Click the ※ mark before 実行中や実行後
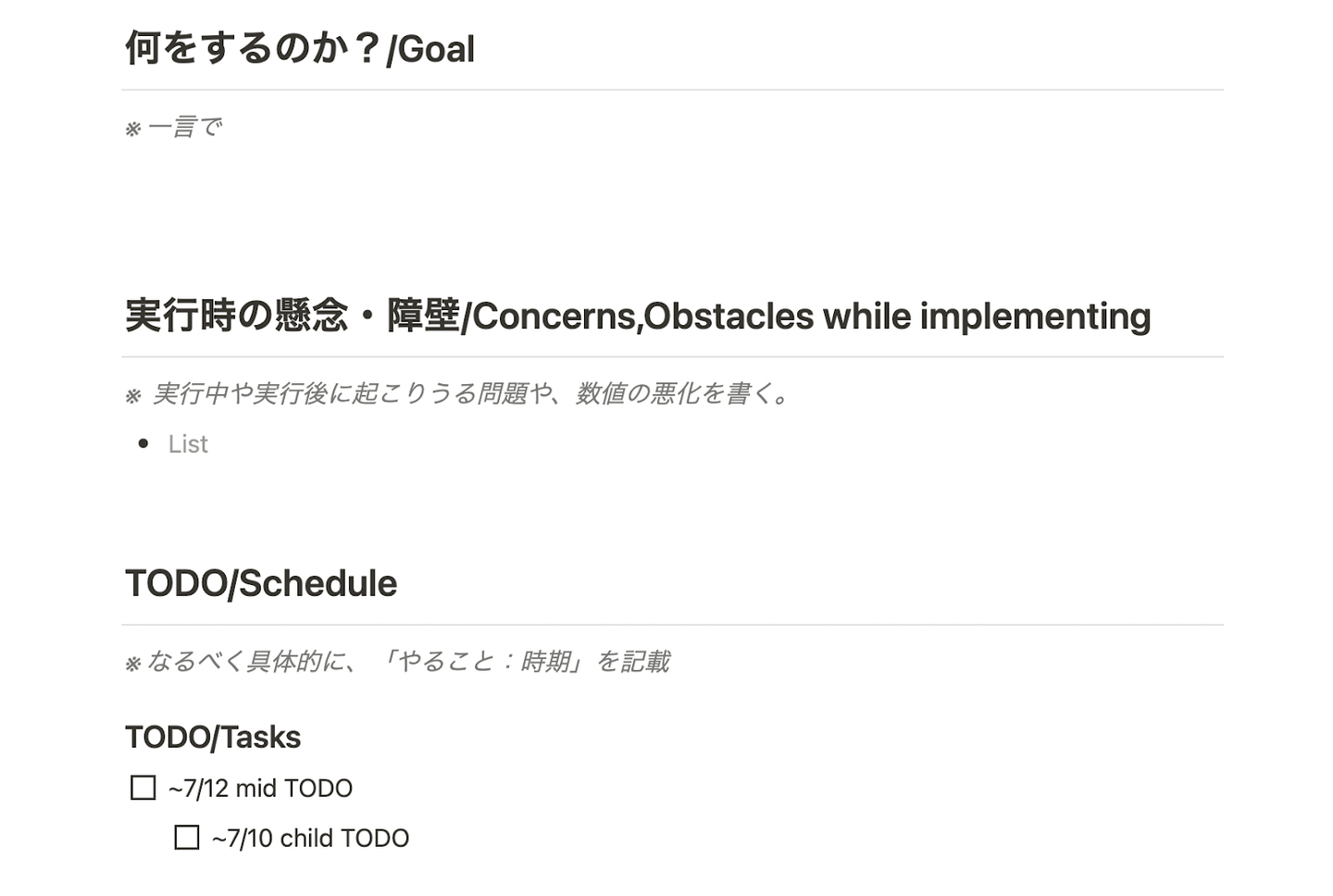Viewport: 1333px width, 896px height. [133, 396]
